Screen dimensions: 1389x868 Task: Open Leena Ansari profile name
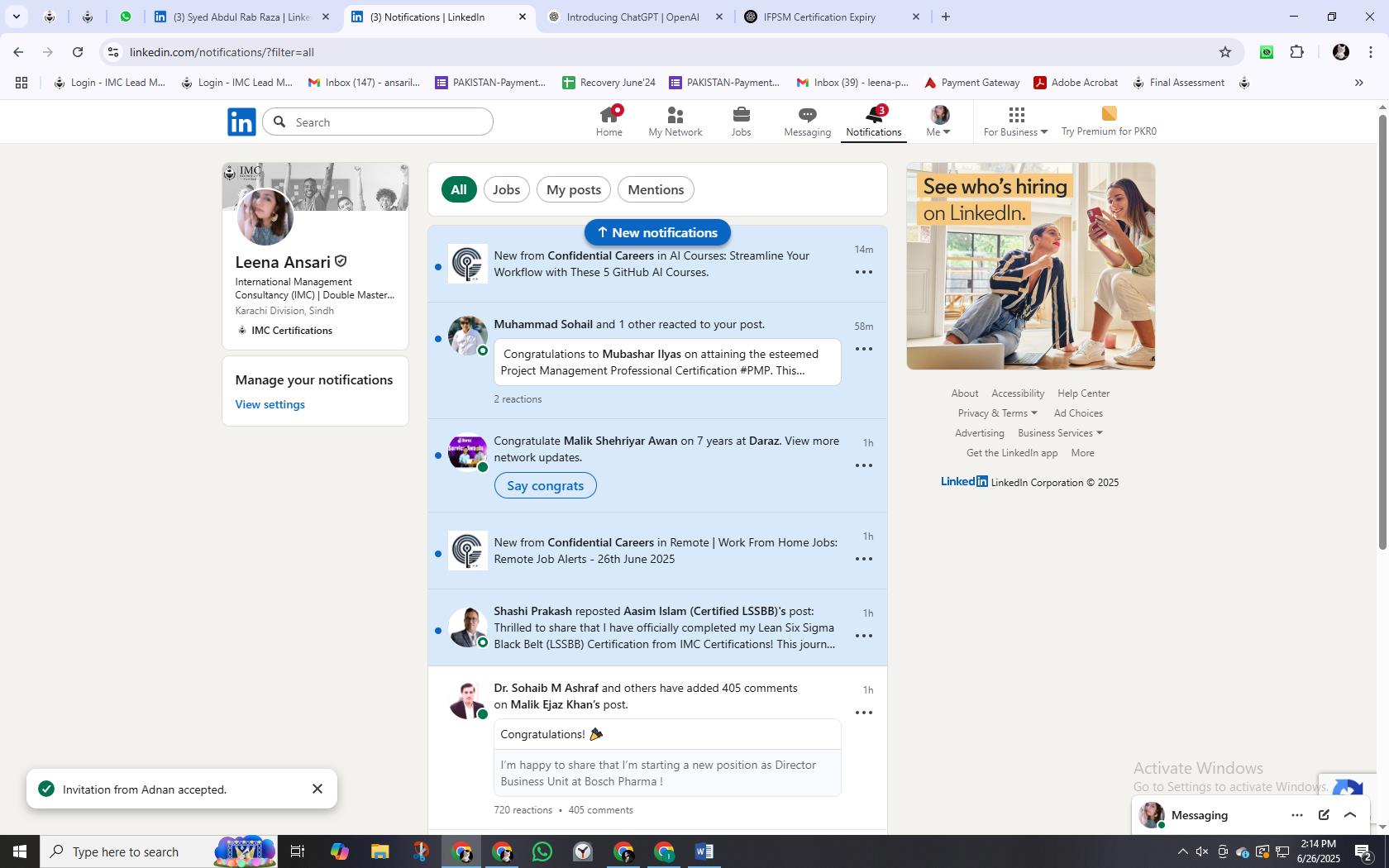click(x=283, y=262)
